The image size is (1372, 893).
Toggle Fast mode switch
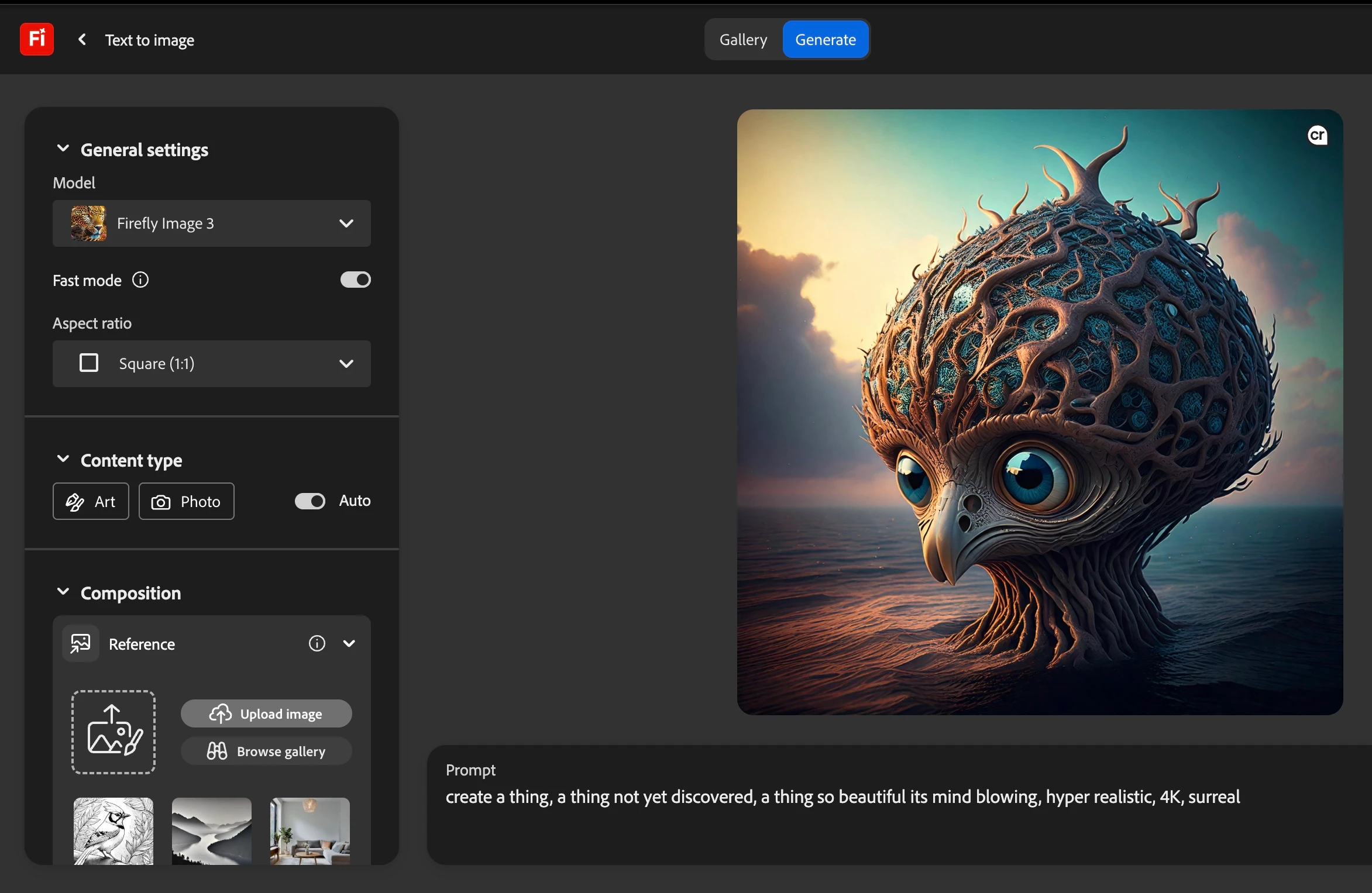[355, 280]
